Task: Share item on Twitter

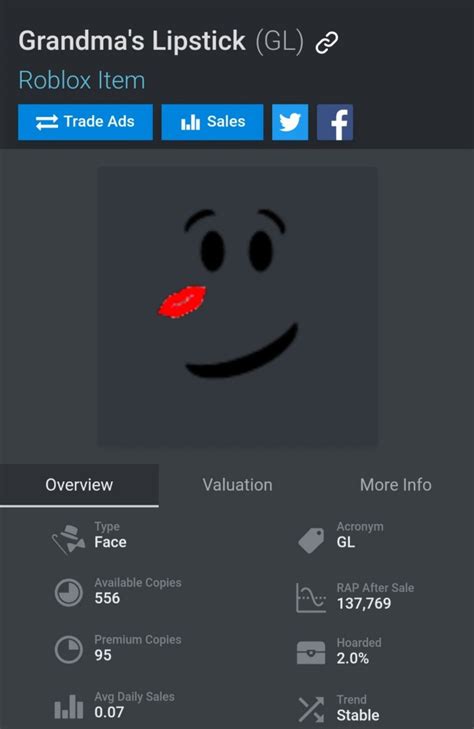Action: click(x=290, y=122)
